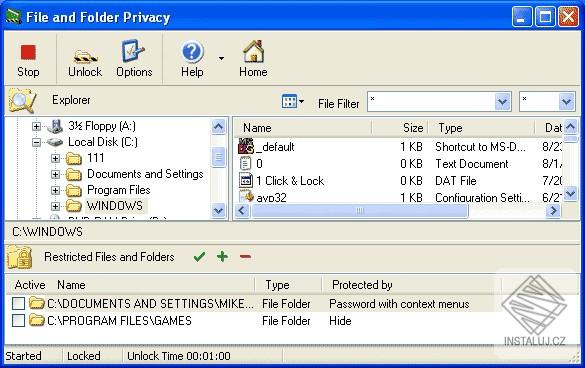Toggle Active checkbox for PROGRAM FILES\GAMES
Viewport: 585px width, 368px height.
18,321
